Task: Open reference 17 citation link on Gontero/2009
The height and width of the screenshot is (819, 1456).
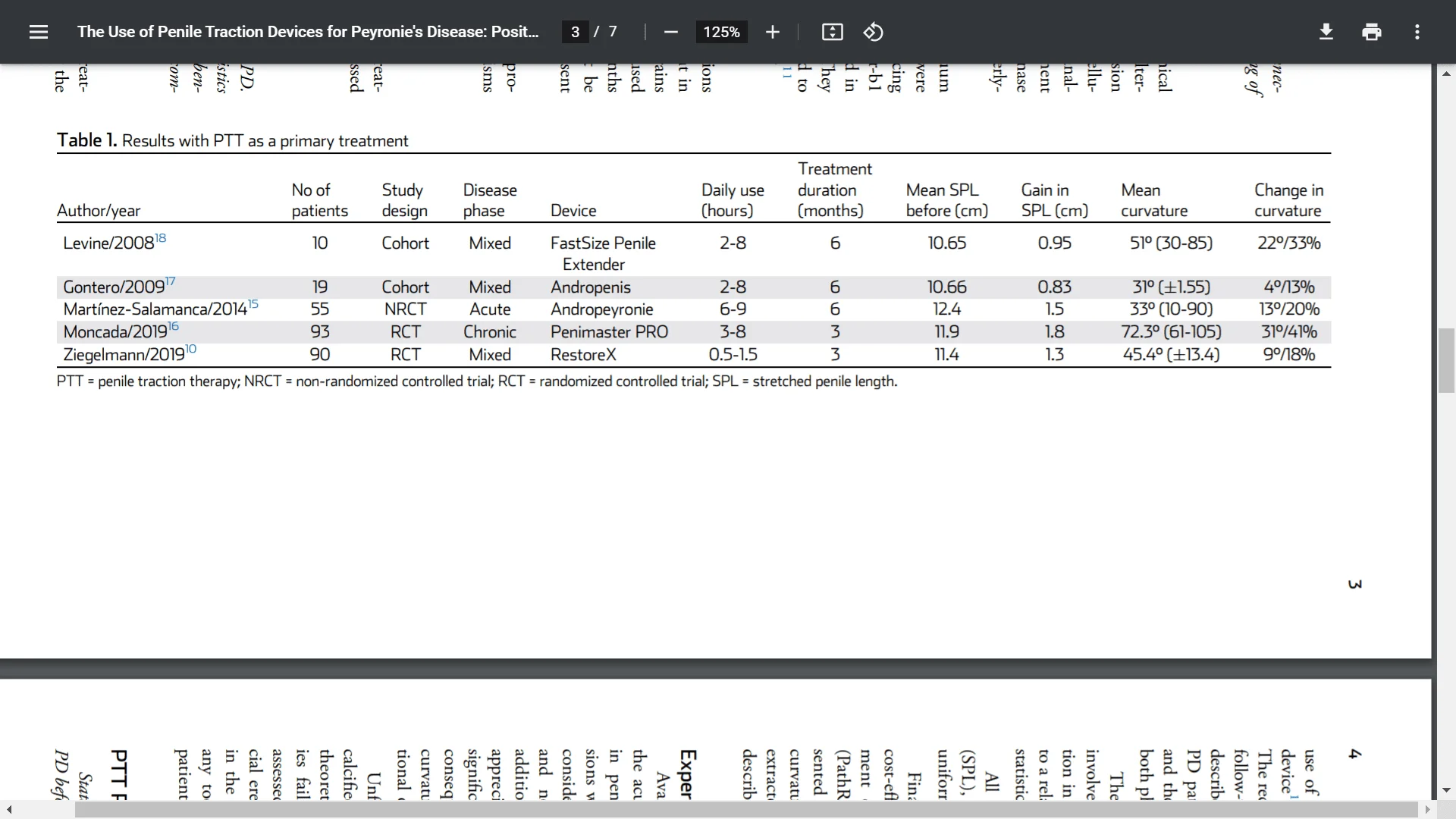Action: tap(171, 282)
